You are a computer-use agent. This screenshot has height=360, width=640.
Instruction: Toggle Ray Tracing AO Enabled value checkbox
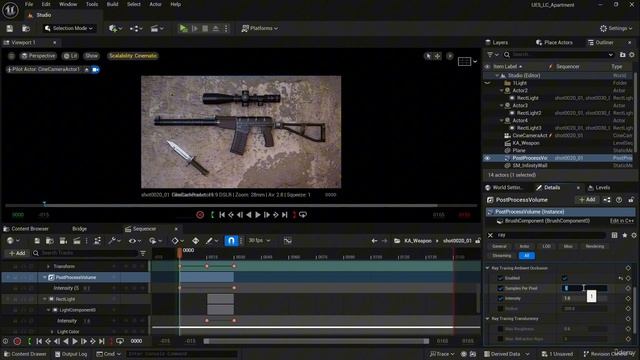tap(564, 278)
